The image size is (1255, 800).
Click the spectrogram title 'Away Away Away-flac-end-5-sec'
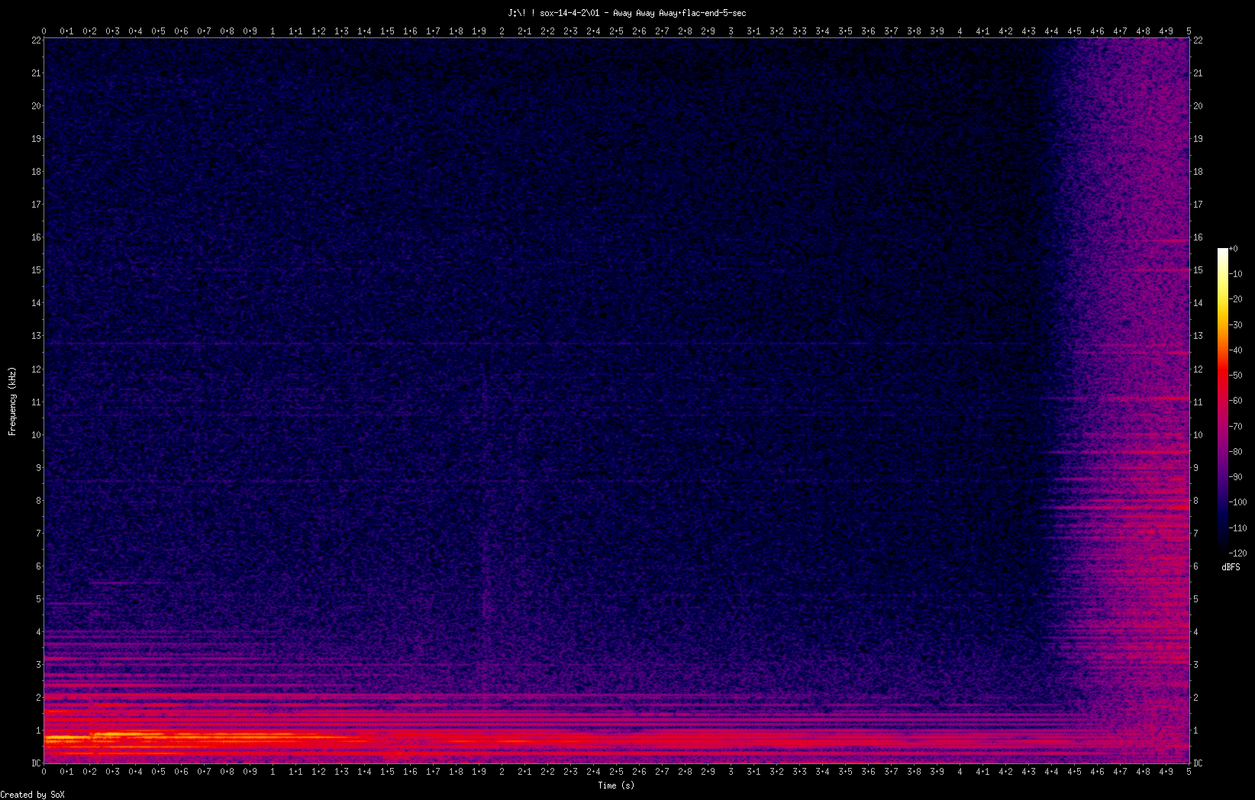point(679,13)
